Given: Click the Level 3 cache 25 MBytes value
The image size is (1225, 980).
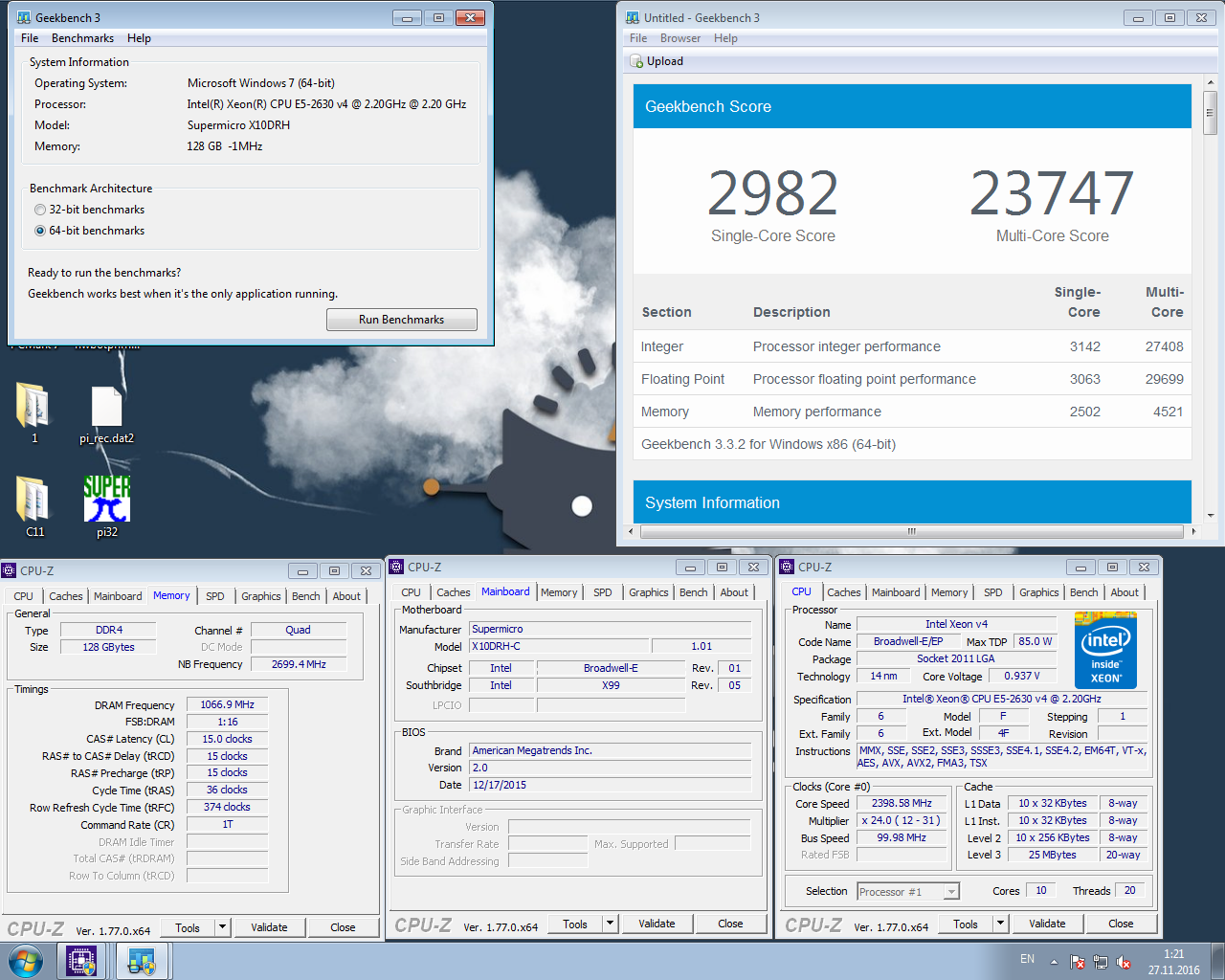Looking at the screenshot, I should click(1052, 856).
